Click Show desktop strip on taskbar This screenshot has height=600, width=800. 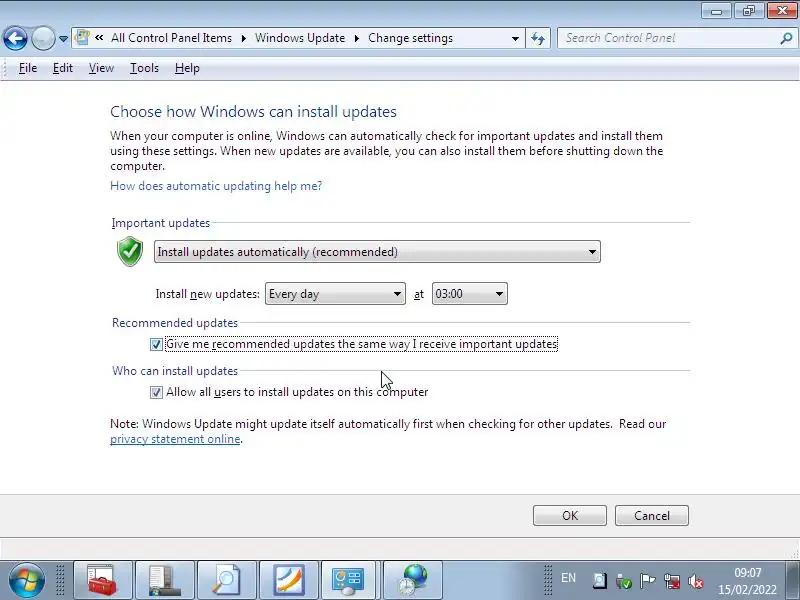pos(791,580)
